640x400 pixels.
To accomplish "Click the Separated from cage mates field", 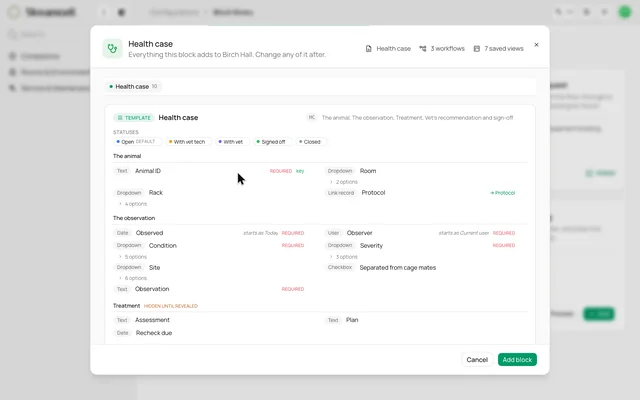I will point(398,268).
